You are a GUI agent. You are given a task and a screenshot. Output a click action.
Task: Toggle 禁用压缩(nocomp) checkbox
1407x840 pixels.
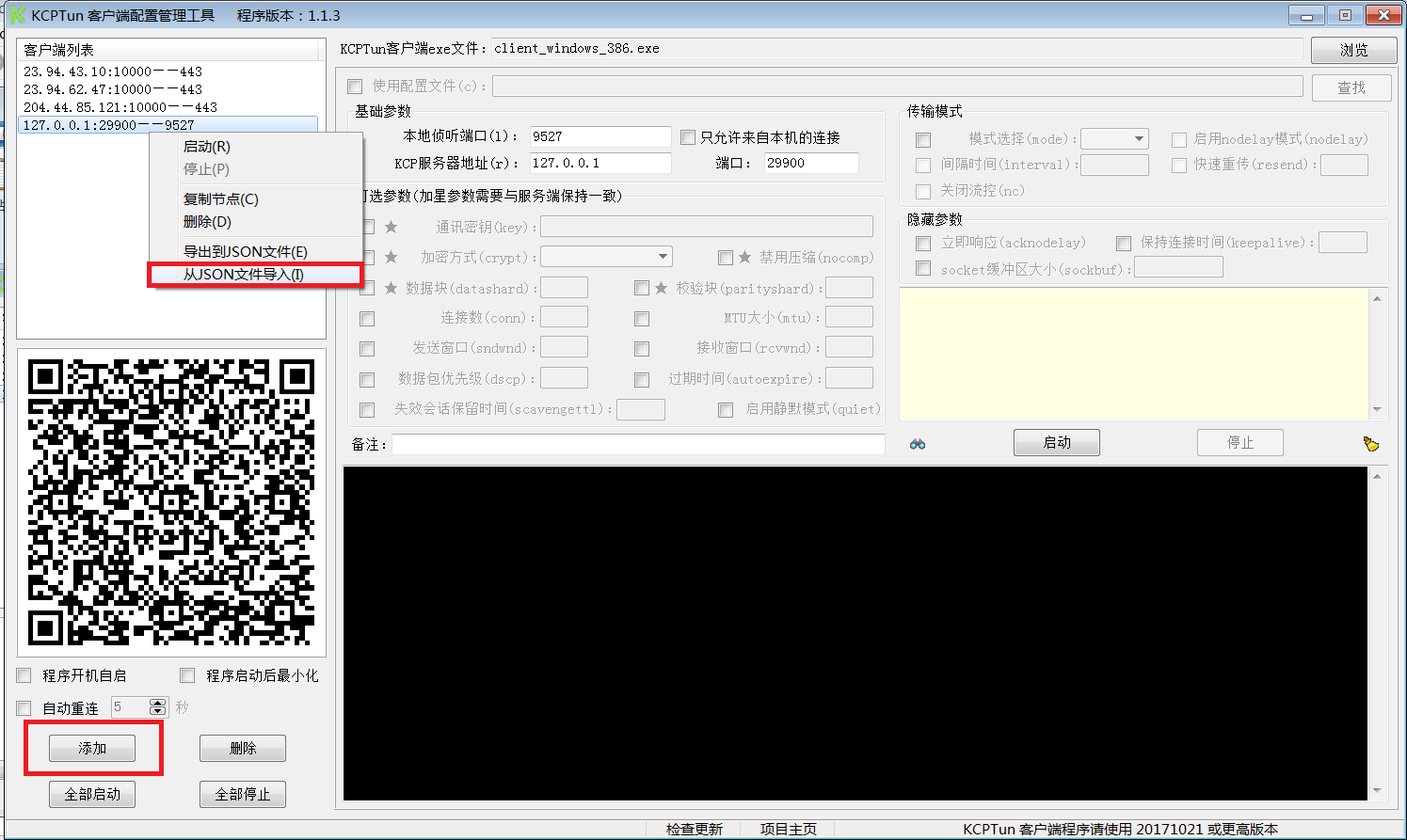pos(726,258)
